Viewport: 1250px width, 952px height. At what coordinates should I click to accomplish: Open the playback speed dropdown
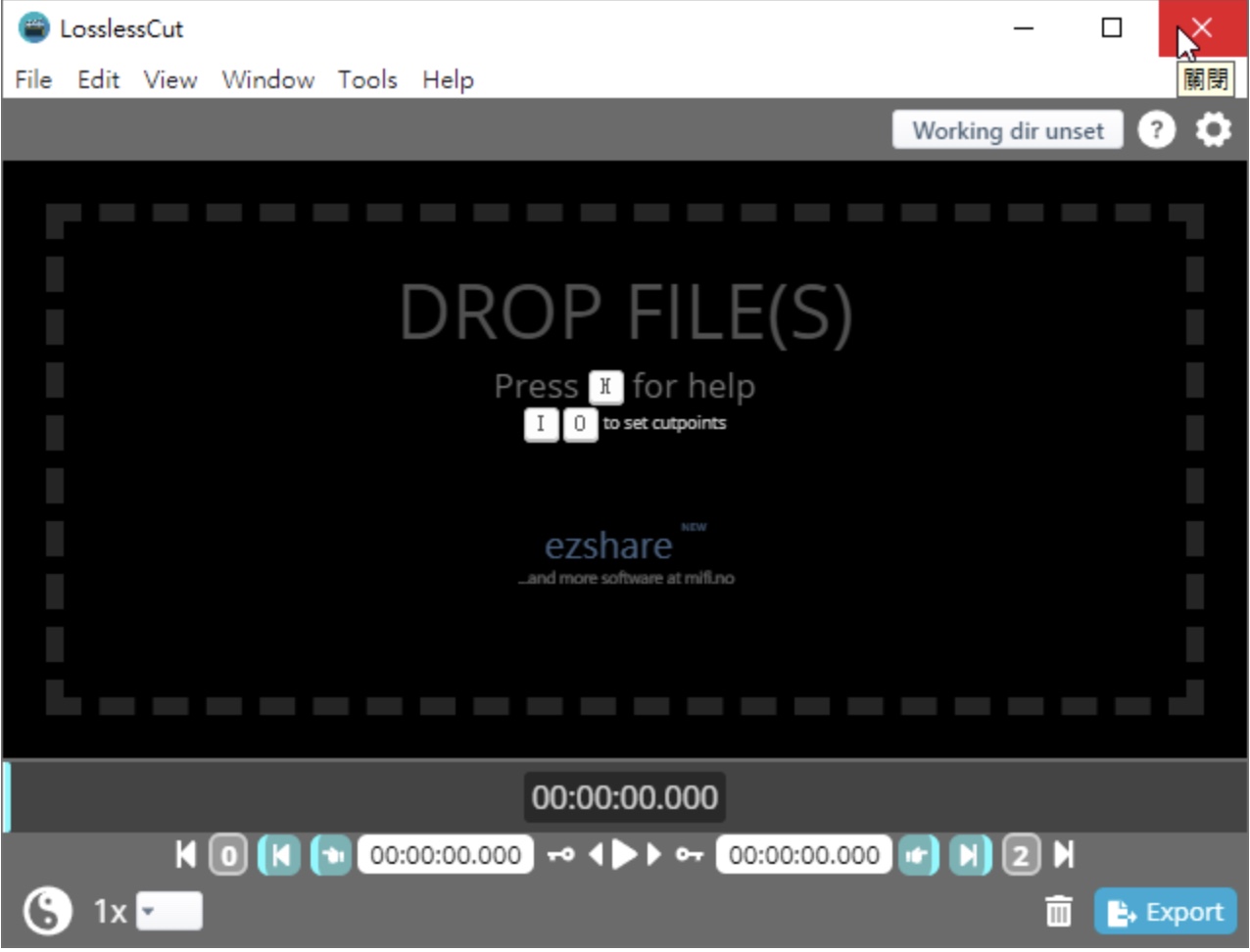click(168, 912)
